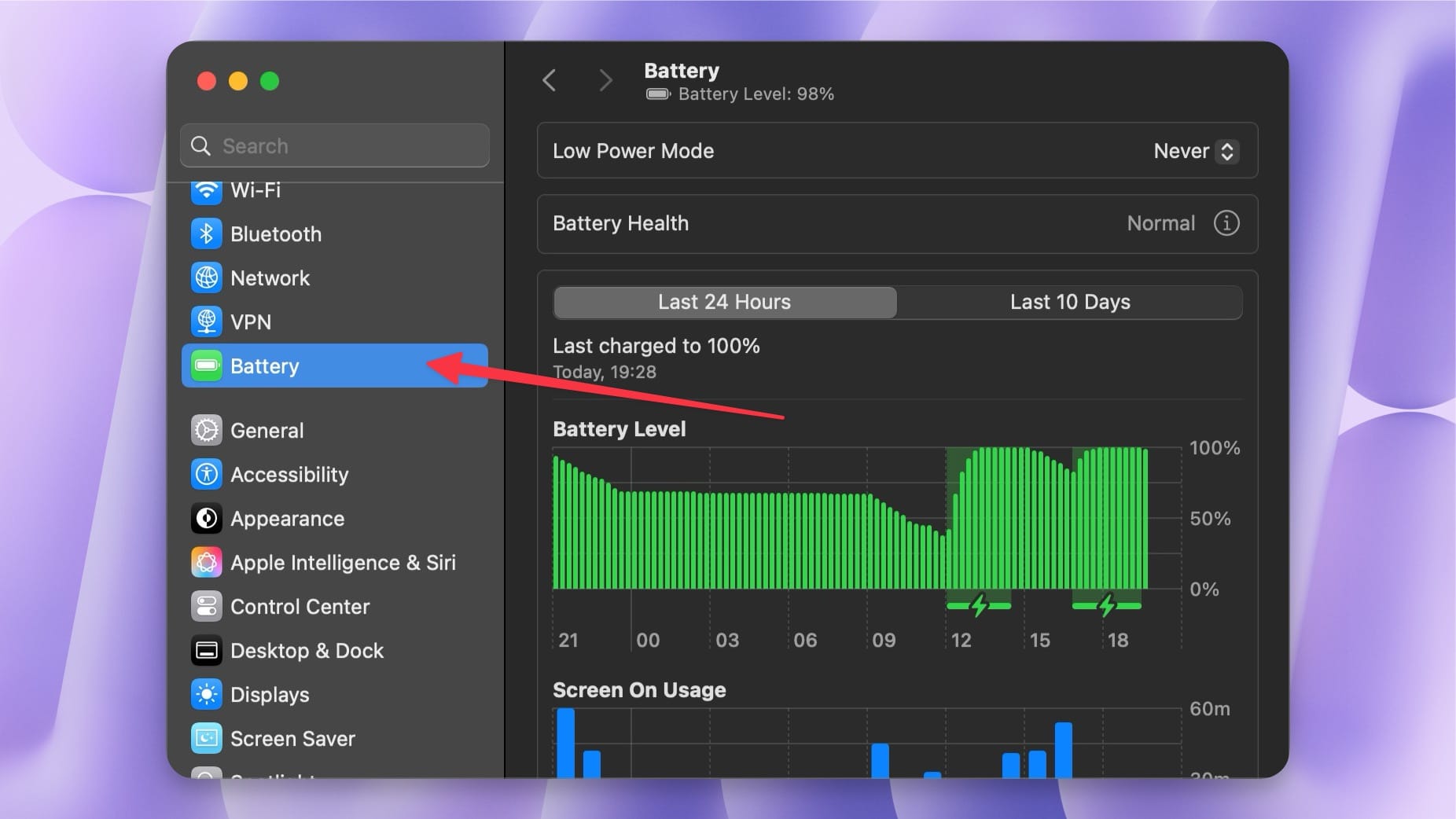This screenshot has width=1456, height=819.
Task: Open Control Center settings
Action: [300, 606]
